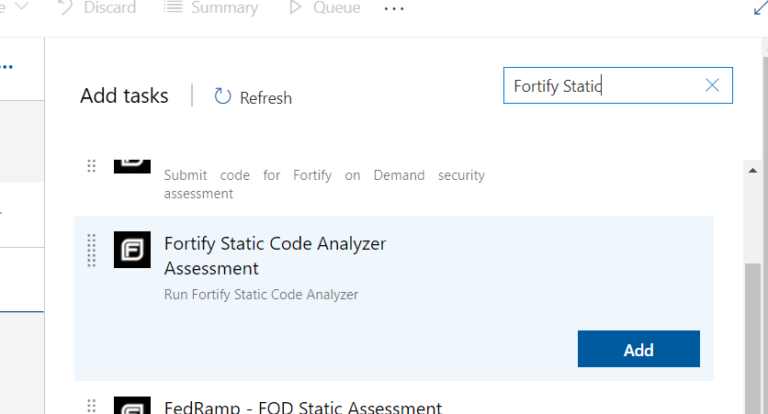Click the Fortify Static Code Analyzer logo icon
Viewport: 768px width, 414px height.
(132, 250)
